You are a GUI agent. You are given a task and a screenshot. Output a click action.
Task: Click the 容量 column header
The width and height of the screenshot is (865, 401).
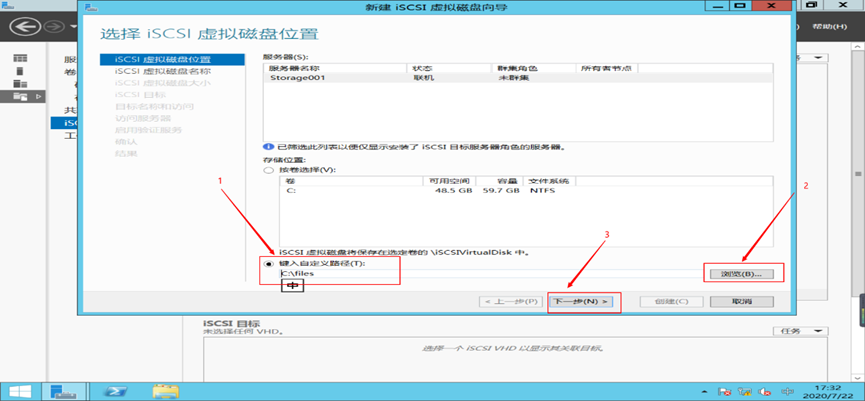tap(499, 181)
